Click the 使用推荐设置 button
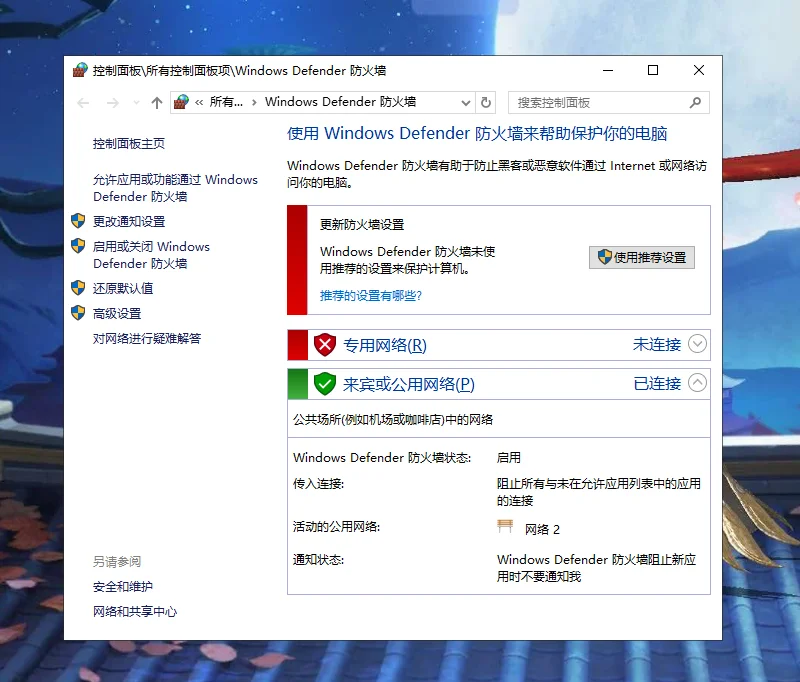800x682 pixels. tap(642, 258)
